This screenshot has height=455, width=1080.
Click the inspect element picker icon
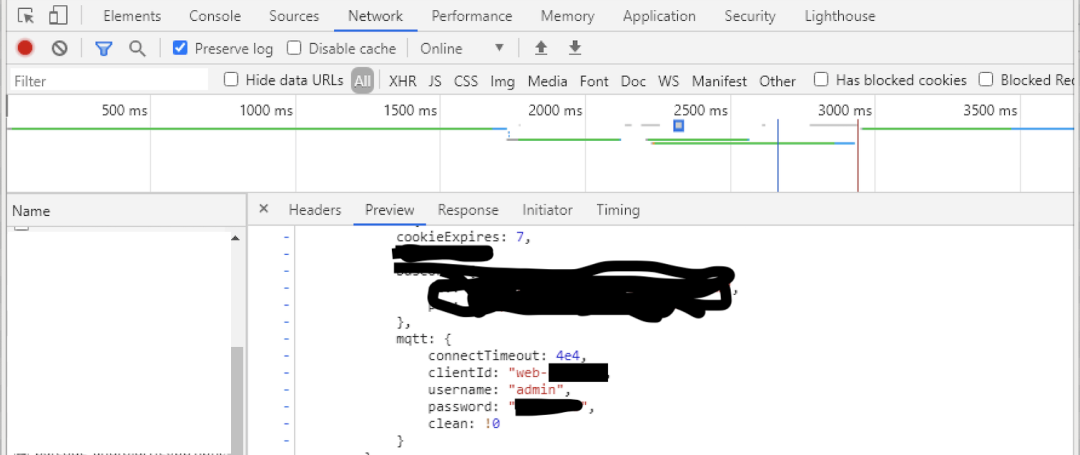click(26, 16)
